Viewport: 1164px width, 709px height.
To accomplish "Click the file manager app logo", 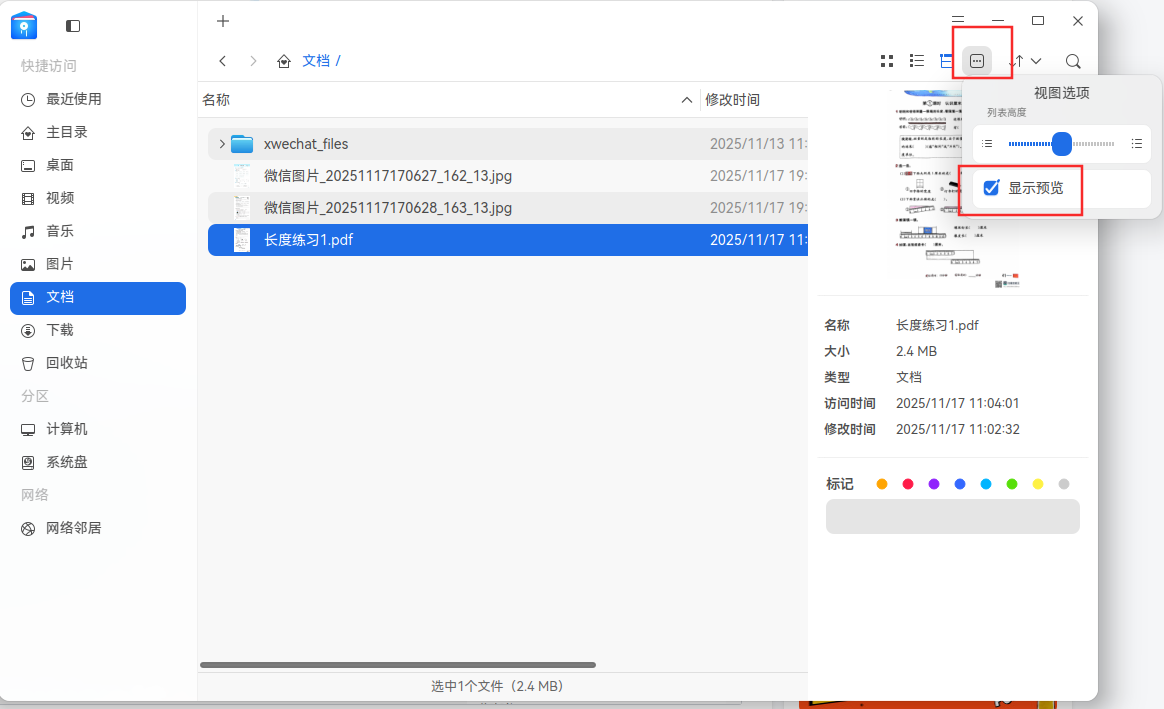I will click(x=24, y=25).
